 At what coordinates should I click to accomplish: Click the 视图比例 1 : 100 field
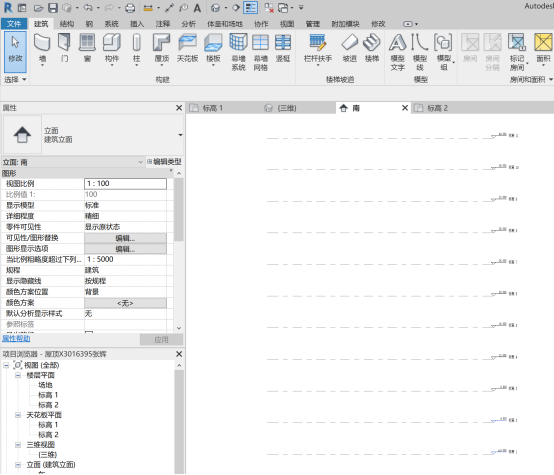(125, 183)
